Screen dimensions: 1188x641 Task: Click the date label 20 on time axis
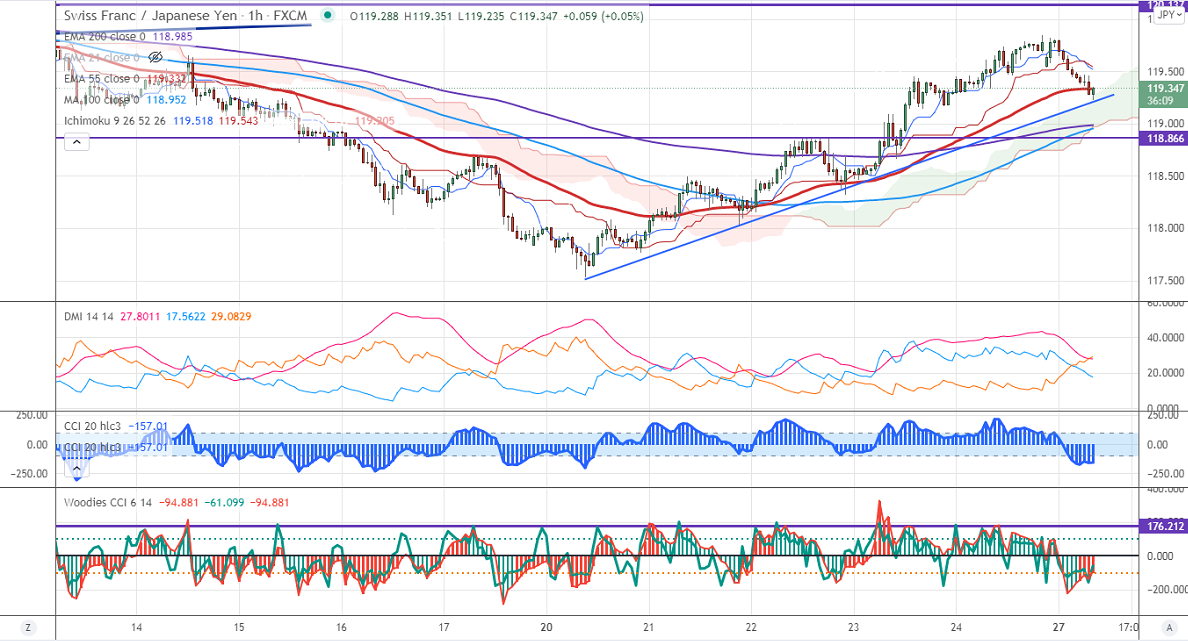coord(546,627)
